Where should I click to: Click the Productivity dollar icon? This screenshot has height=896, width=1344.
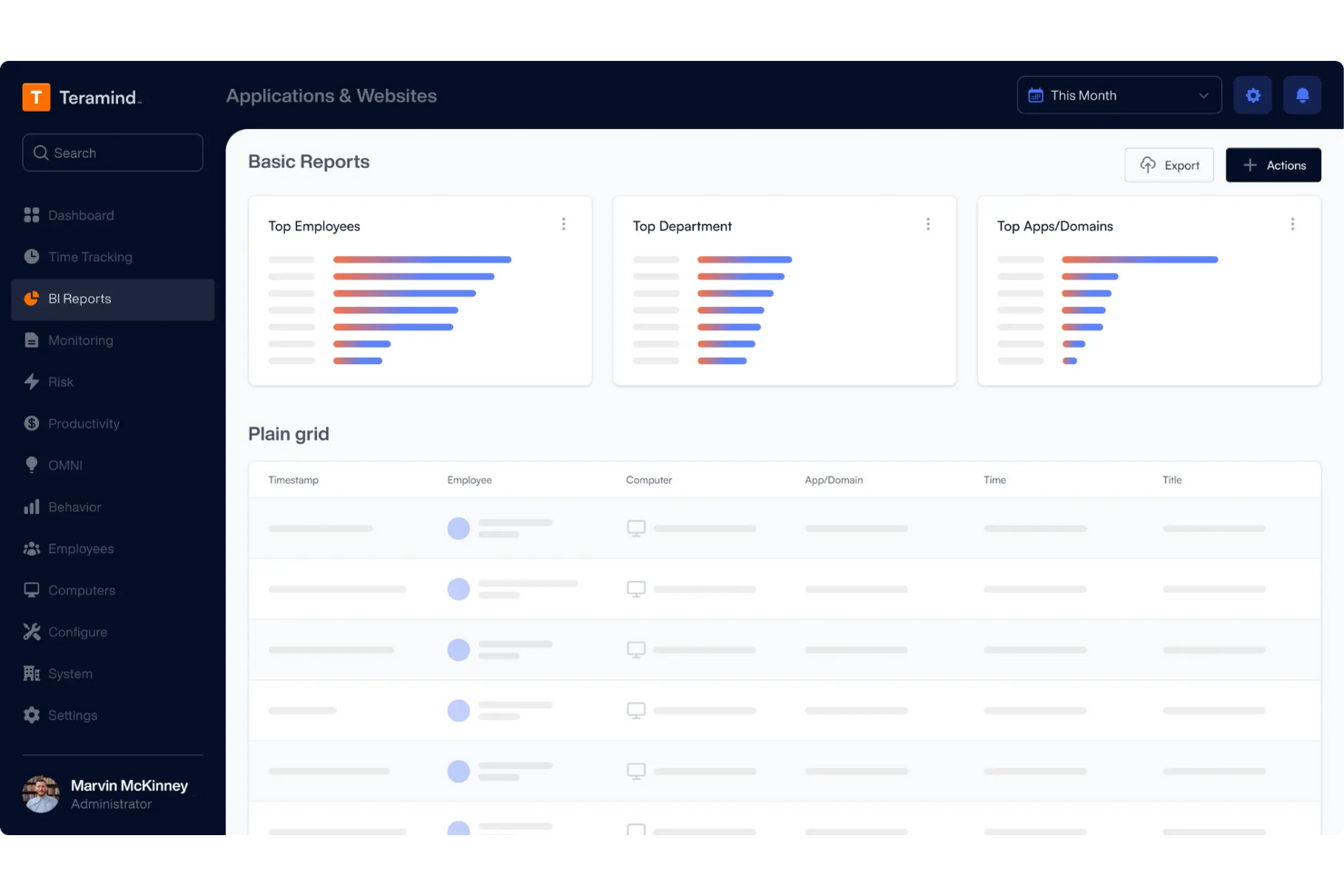(x=32, y=424)
